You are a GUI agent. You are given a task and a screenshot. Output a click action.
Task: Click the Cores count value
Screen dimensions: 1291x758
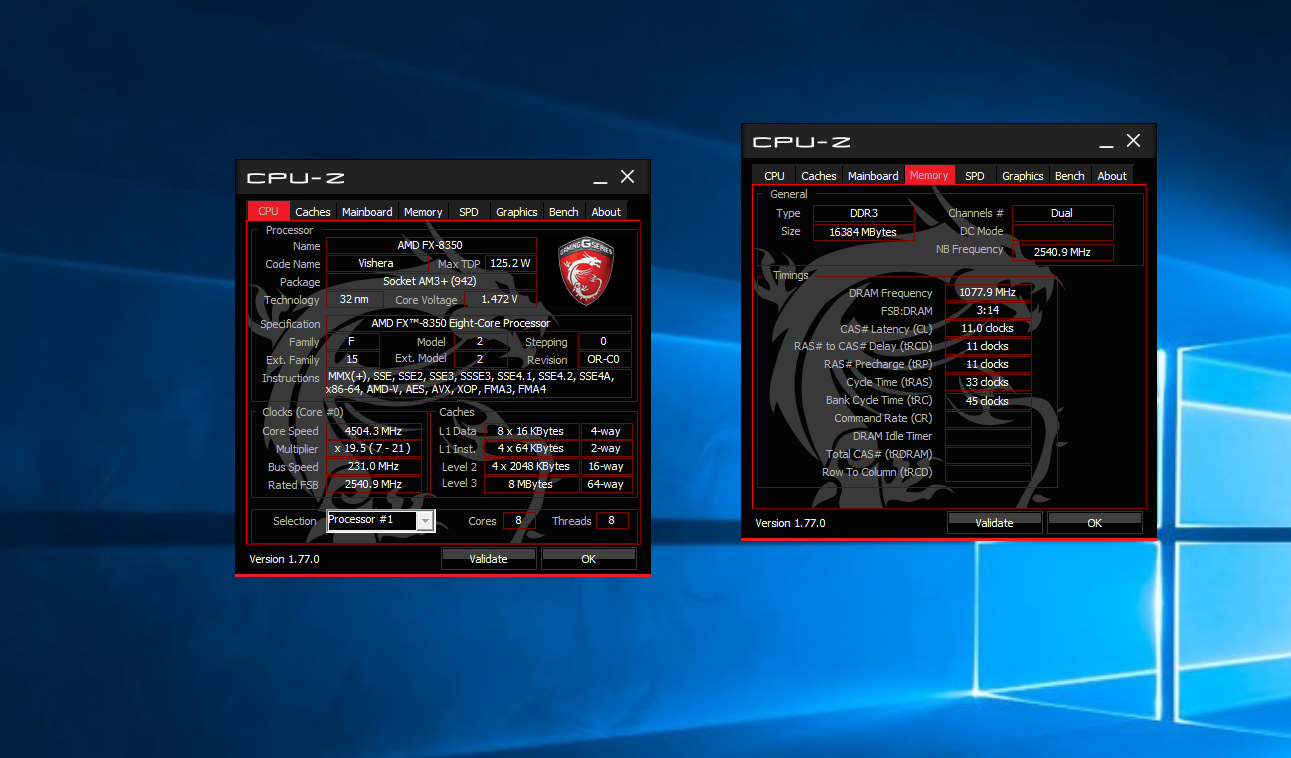tap(518, 521)
